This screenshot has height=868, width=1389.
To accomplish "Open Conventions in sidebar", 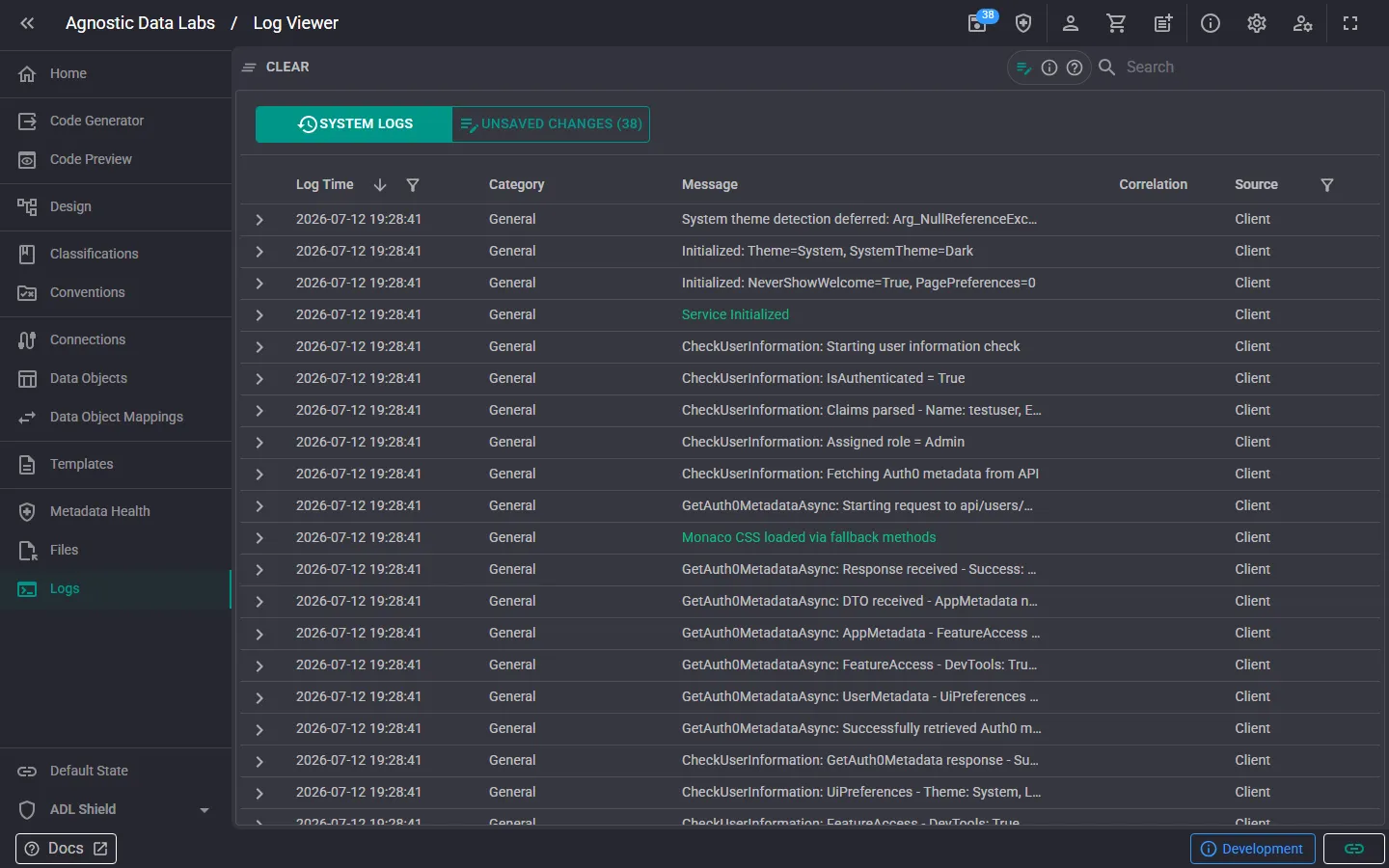I will [x=116, y=292].
